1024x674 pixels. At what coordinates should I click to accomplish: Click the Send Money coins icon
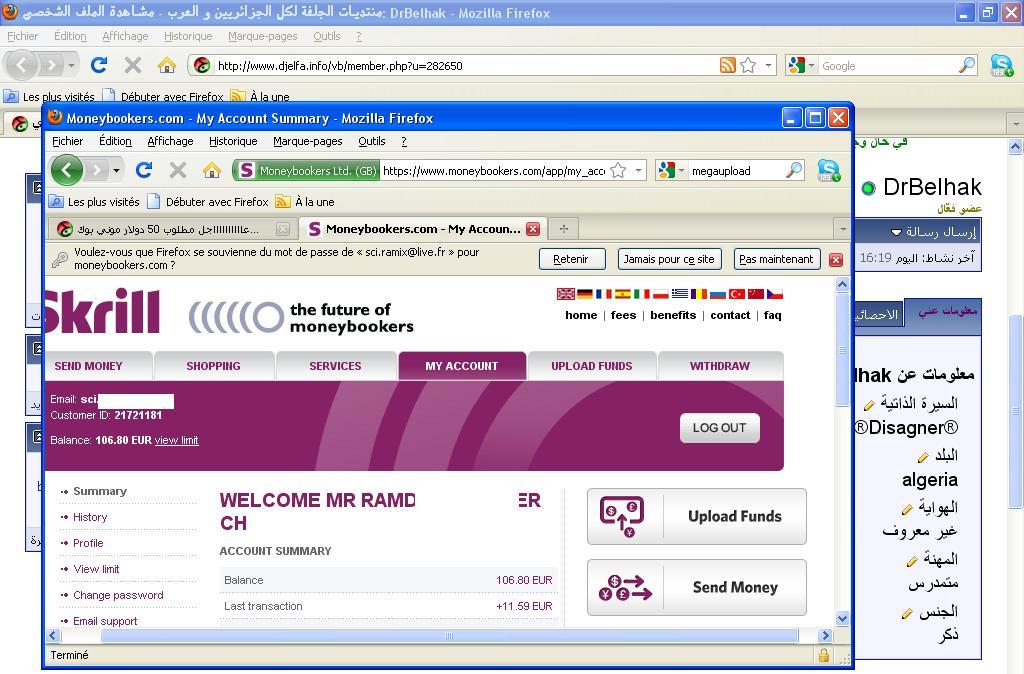pos(625,587)
